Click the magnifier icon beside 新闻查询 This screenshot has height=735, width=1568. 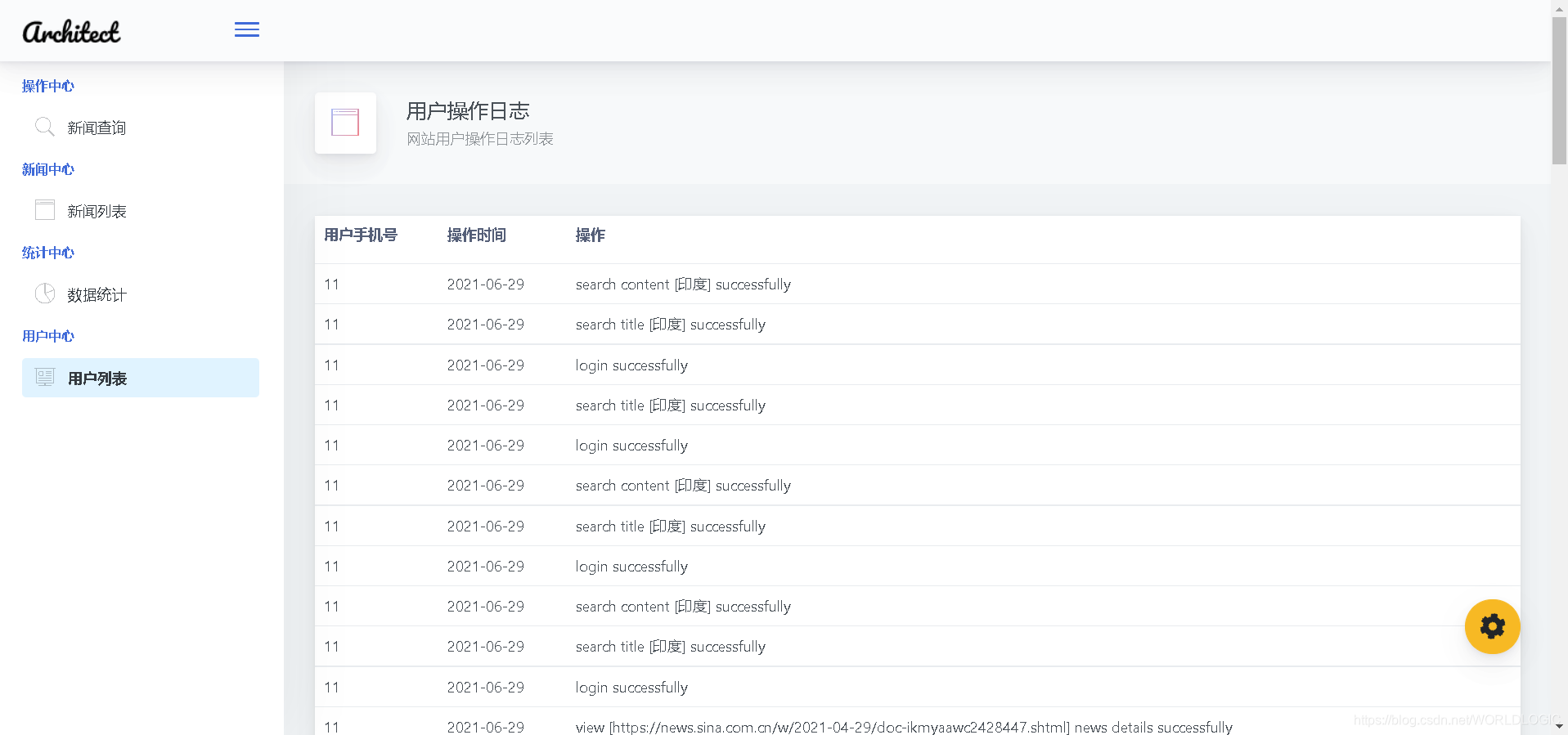pyautogui.click(x=45, y=127)
